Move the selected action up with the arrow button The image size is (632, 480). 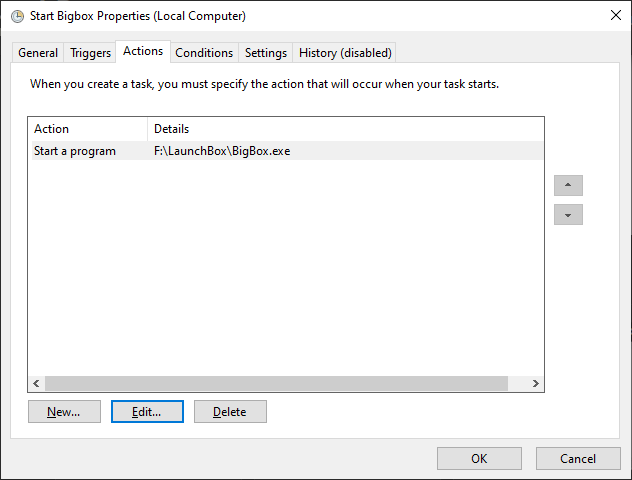[x=568, y=185]
